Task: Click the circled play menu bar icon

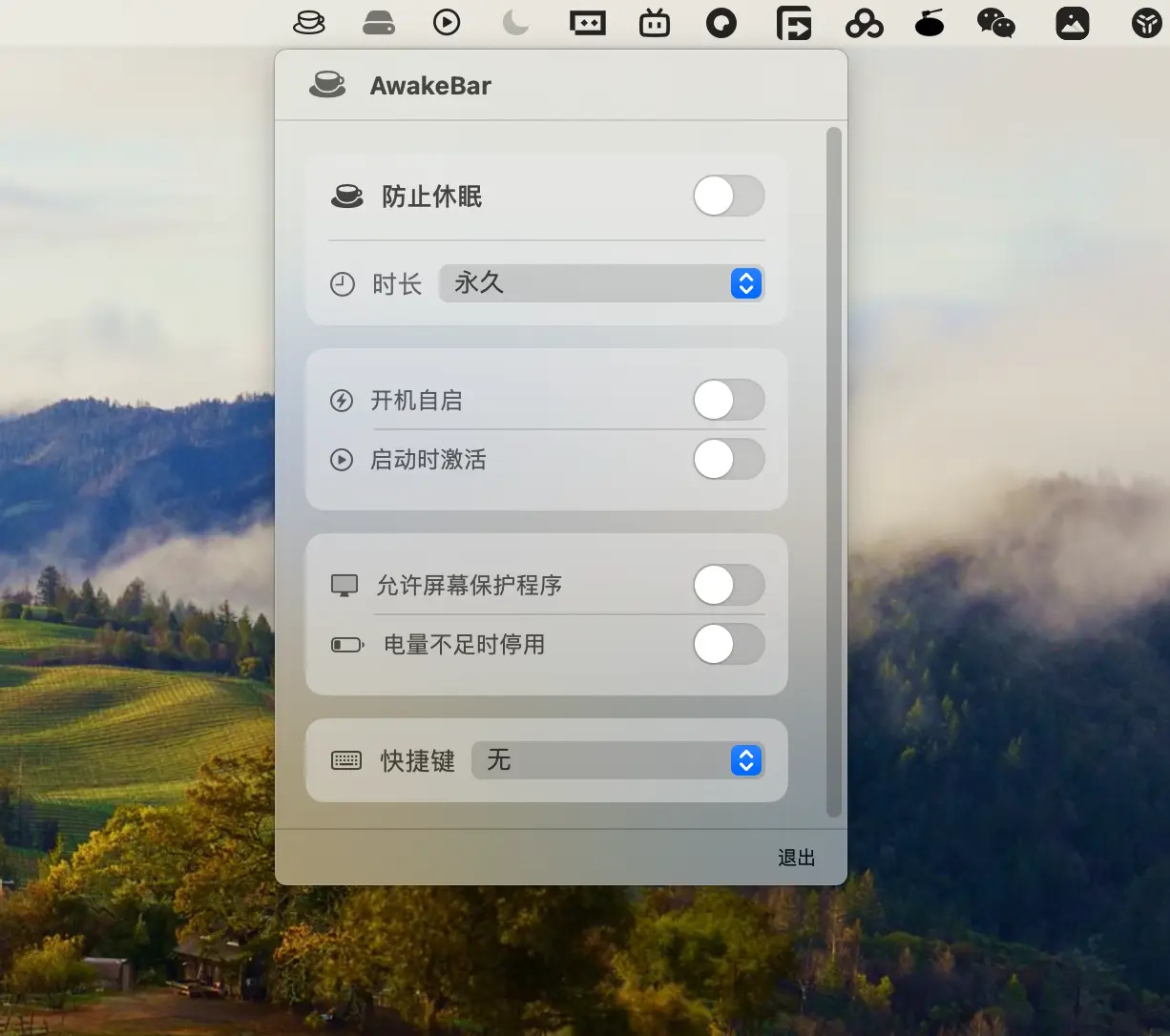Action: 447,22
